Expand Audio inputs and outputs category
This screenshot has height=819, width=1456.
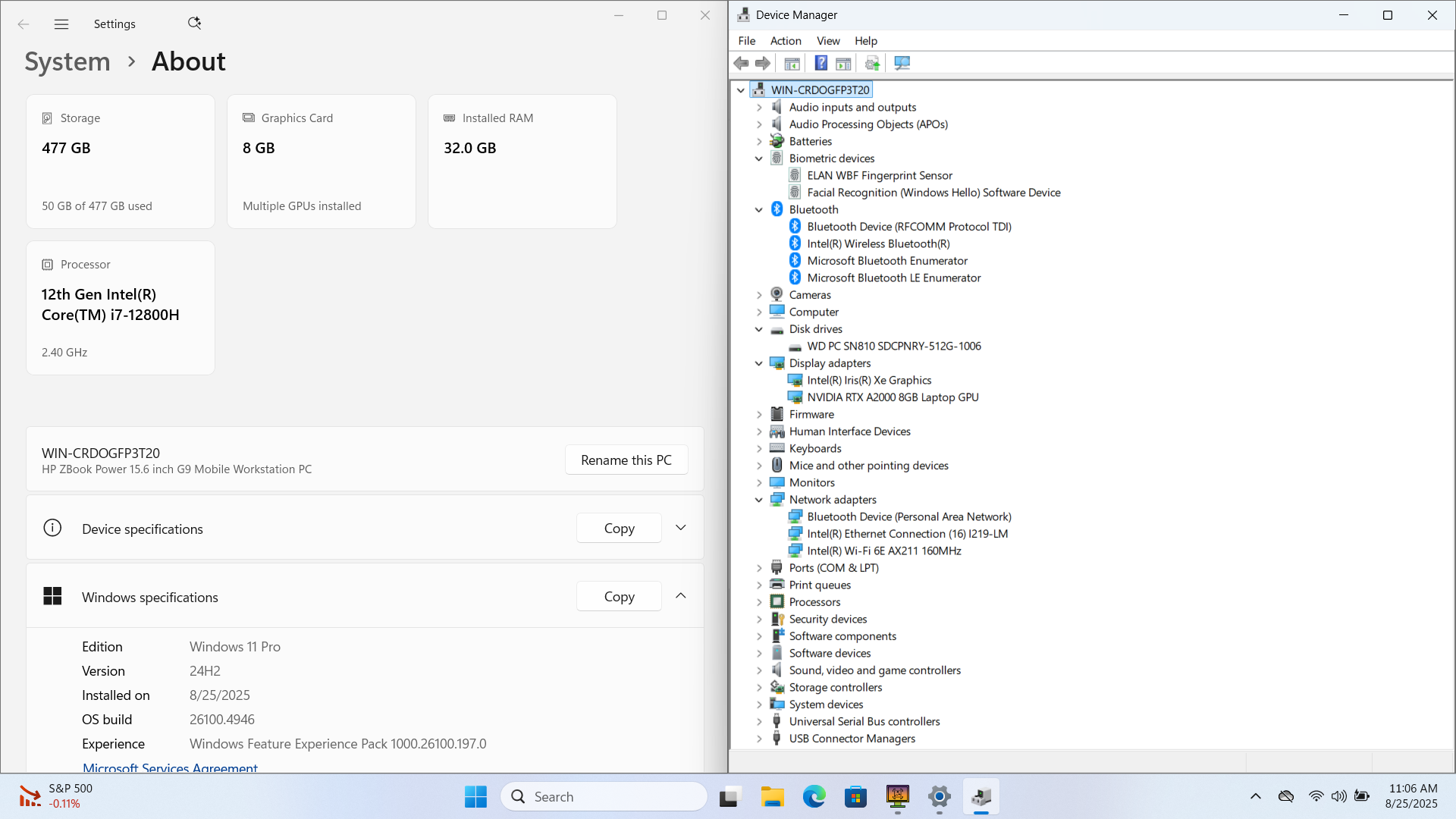point(759,107)
